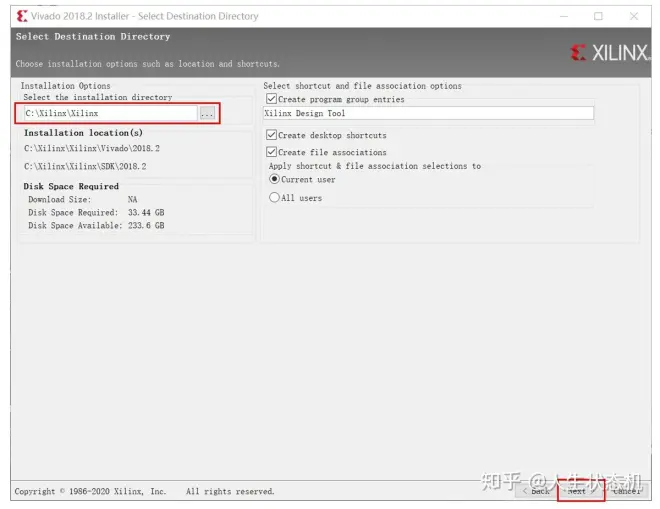Maximize the installer window
Viewport: 660px width, 509px height.
pos(598,16)
